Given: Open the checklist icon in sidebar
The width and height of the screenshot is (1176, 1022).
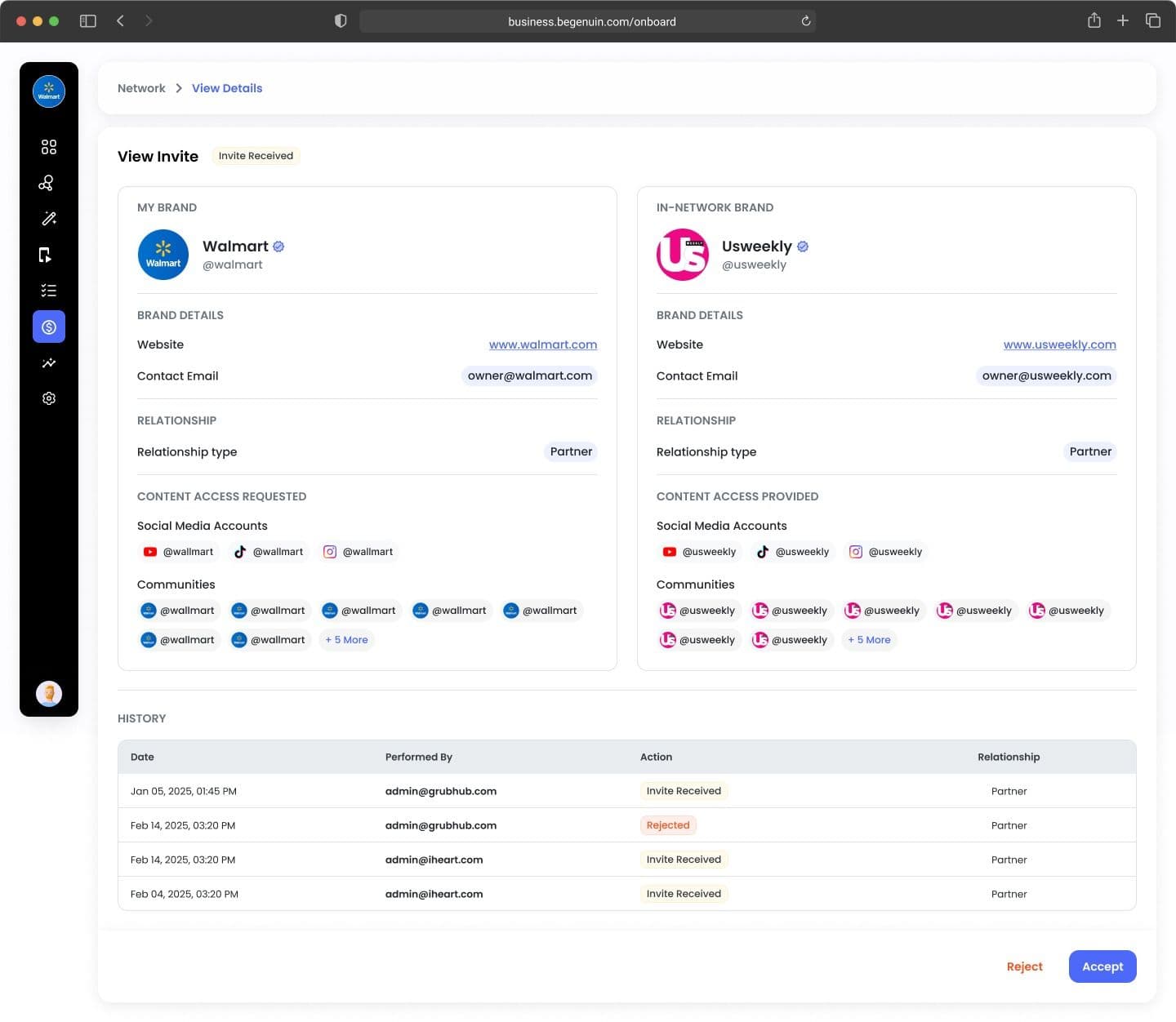Looking at the screenshot, I should click(x=49, y=291).
